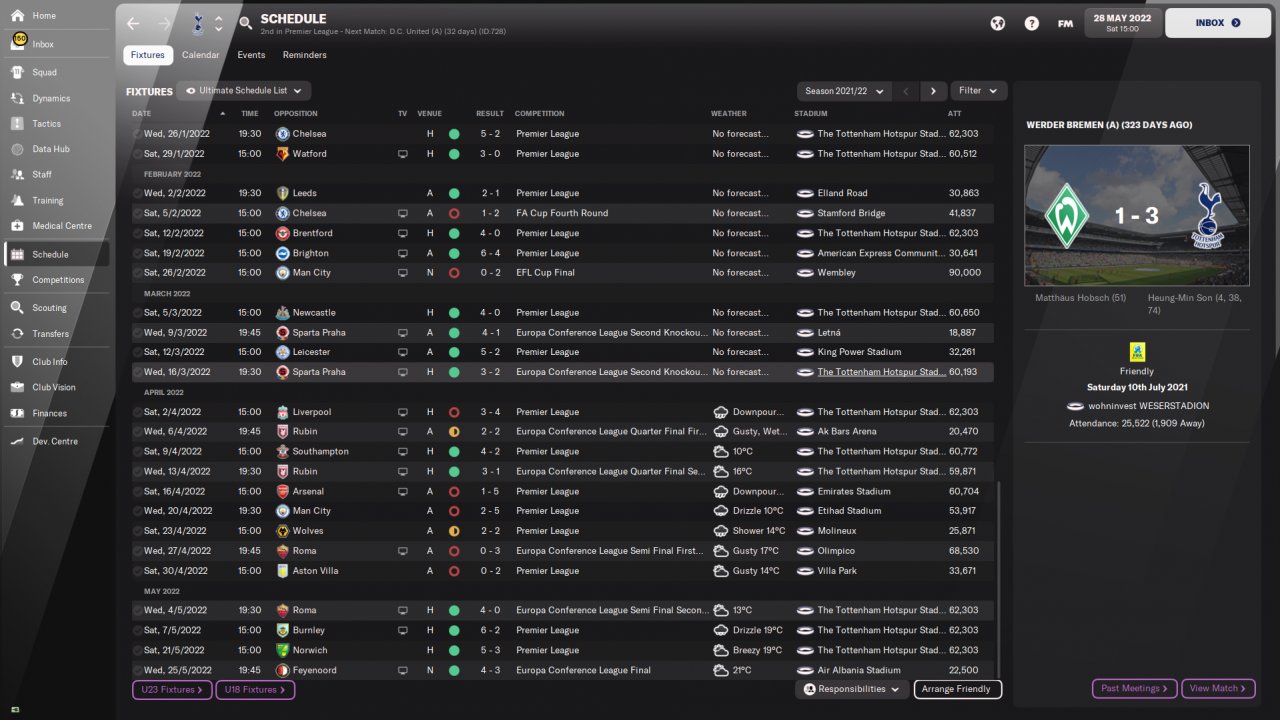Switch to the Fixtures tab
This screenshot has width=1280, height=720.
tap(148, 55)
